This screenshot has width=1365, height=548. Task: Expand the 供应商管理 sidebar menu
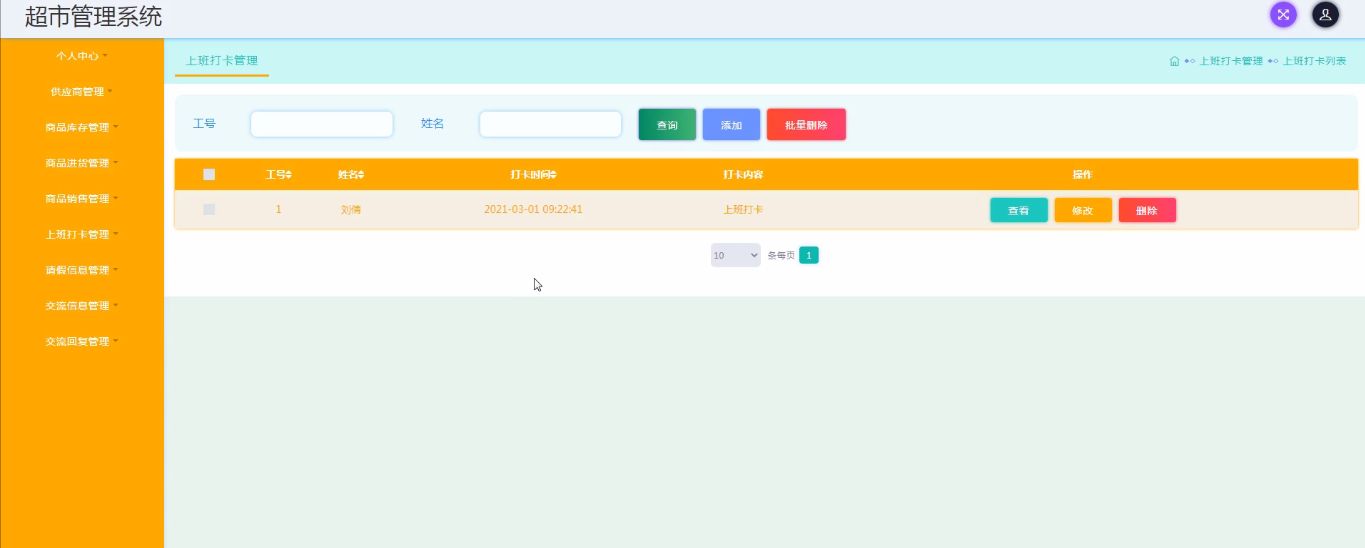point(82,92)
